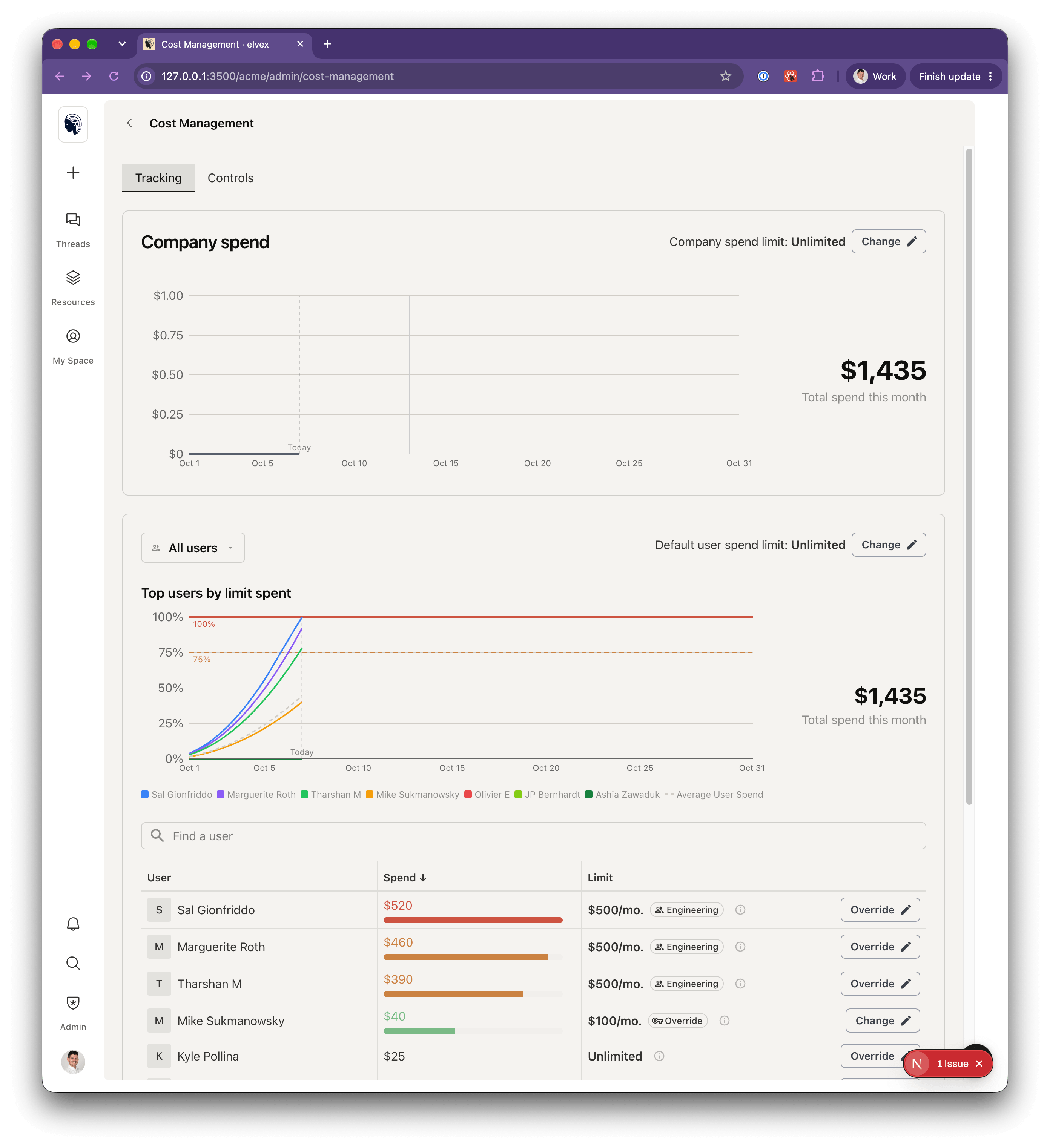This screenshot has height=1148, width=1050.
Task: Click info icon in Mike Sukmanowsky row
Action: 724,1021
